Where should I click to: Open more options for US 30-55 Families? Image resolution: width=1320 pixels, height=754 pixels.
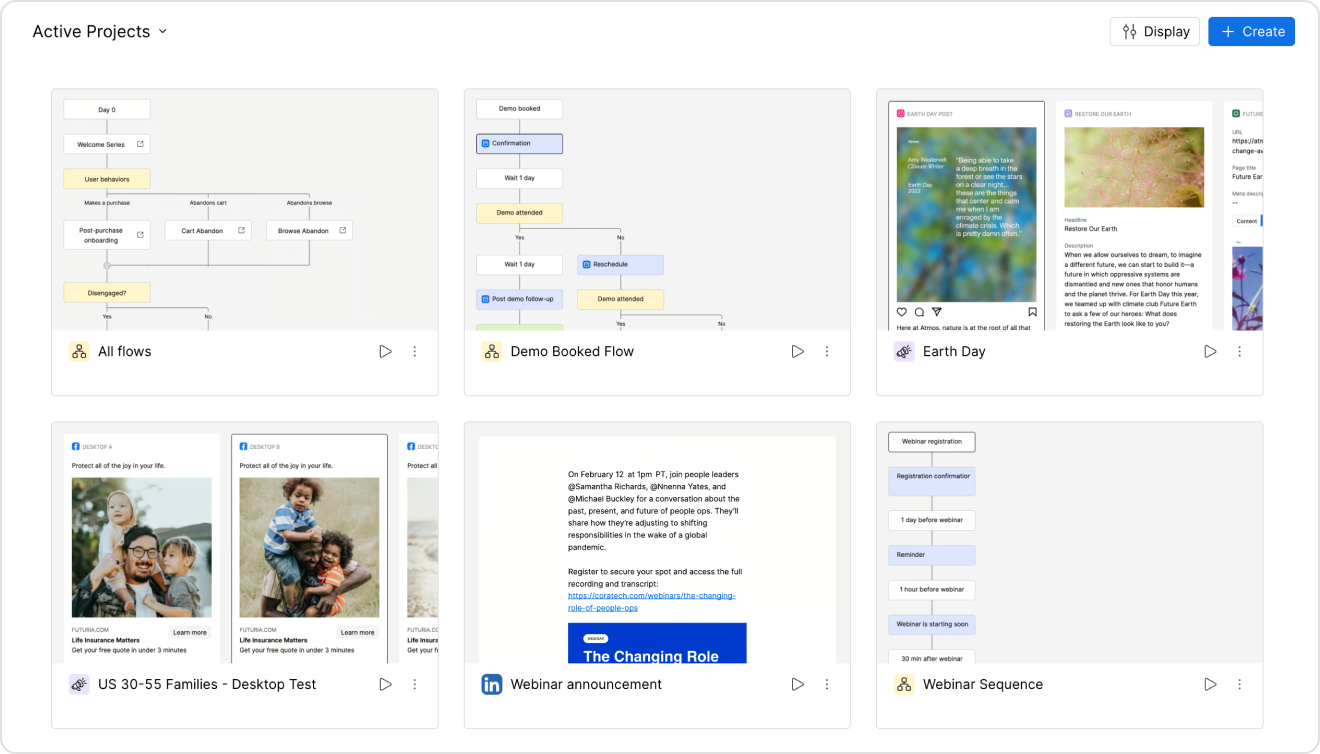(415, 684)
